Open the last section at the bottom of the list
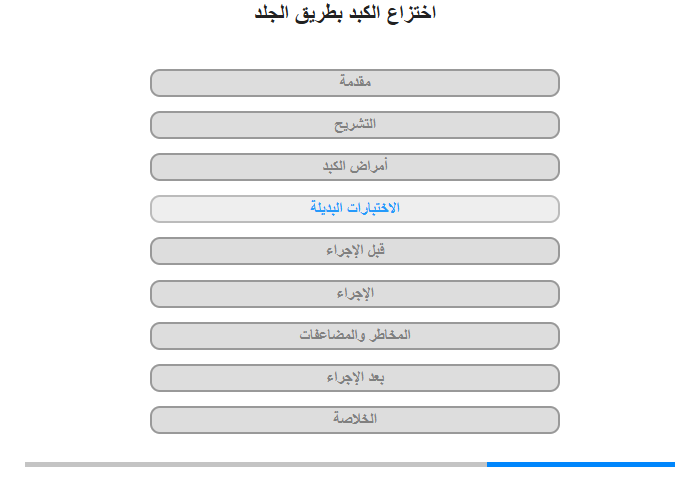Screen dimensions: 700x480 point(355,420)
